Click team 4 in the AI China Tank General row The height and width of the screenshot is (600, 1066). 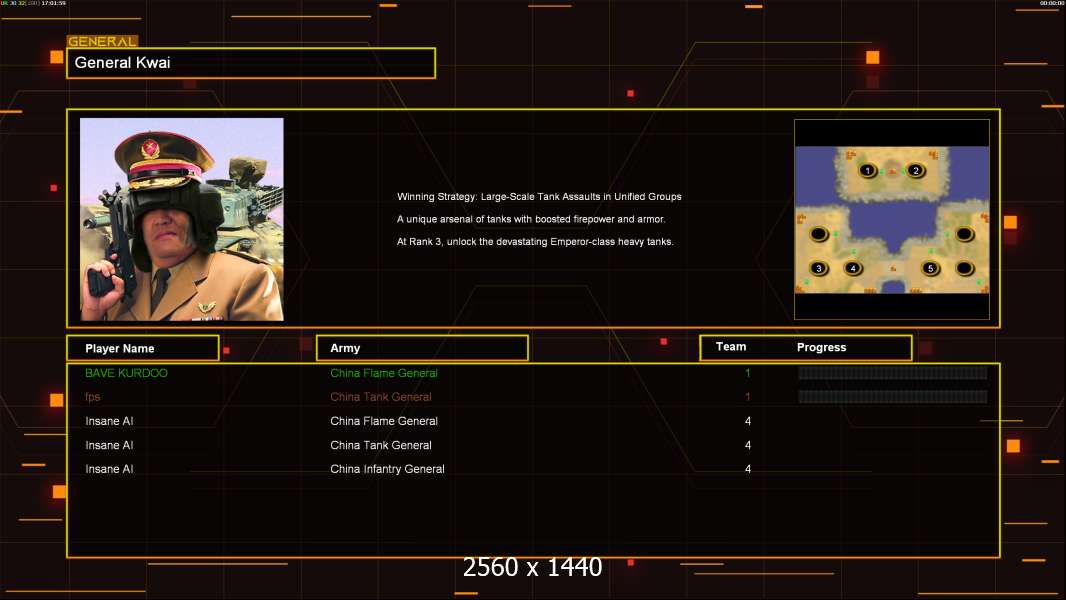point(748,445)
